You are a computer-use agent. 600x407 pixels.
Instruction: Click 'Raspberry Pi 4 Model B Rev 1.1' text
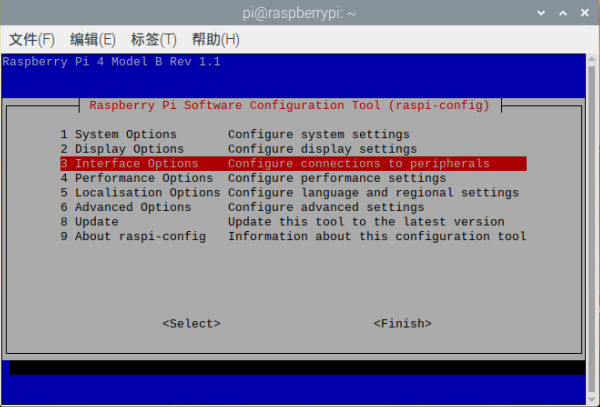(x=111, y=62)
